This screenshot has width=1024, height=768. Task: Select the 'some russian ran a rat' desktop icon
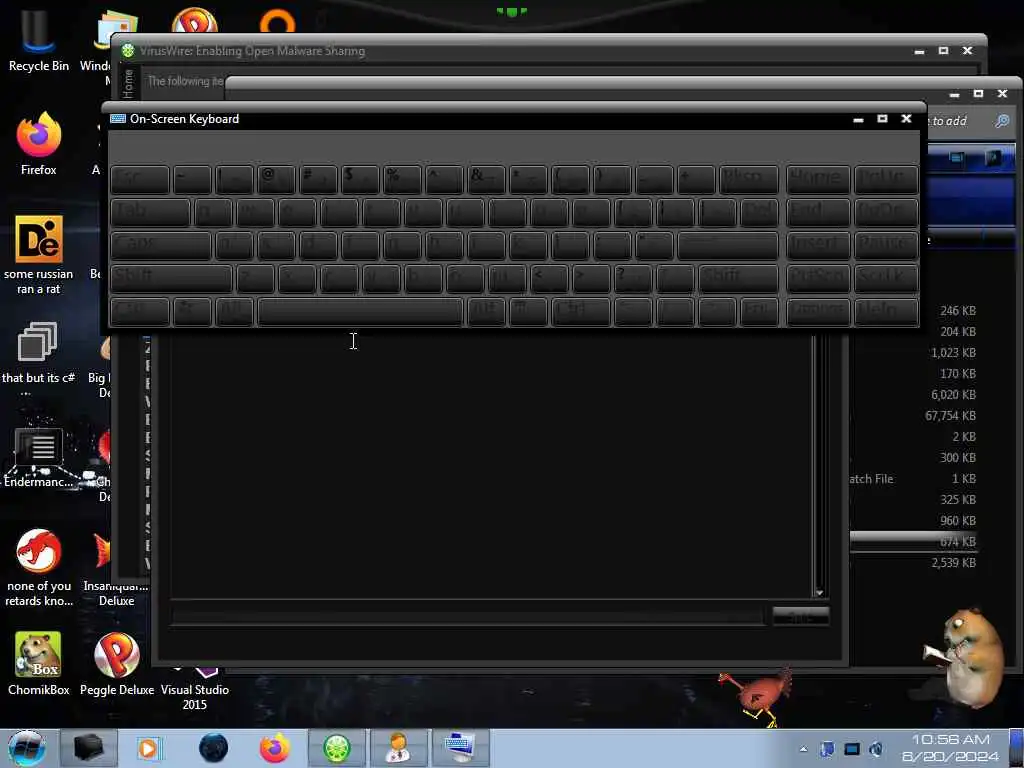pos(39,255)
